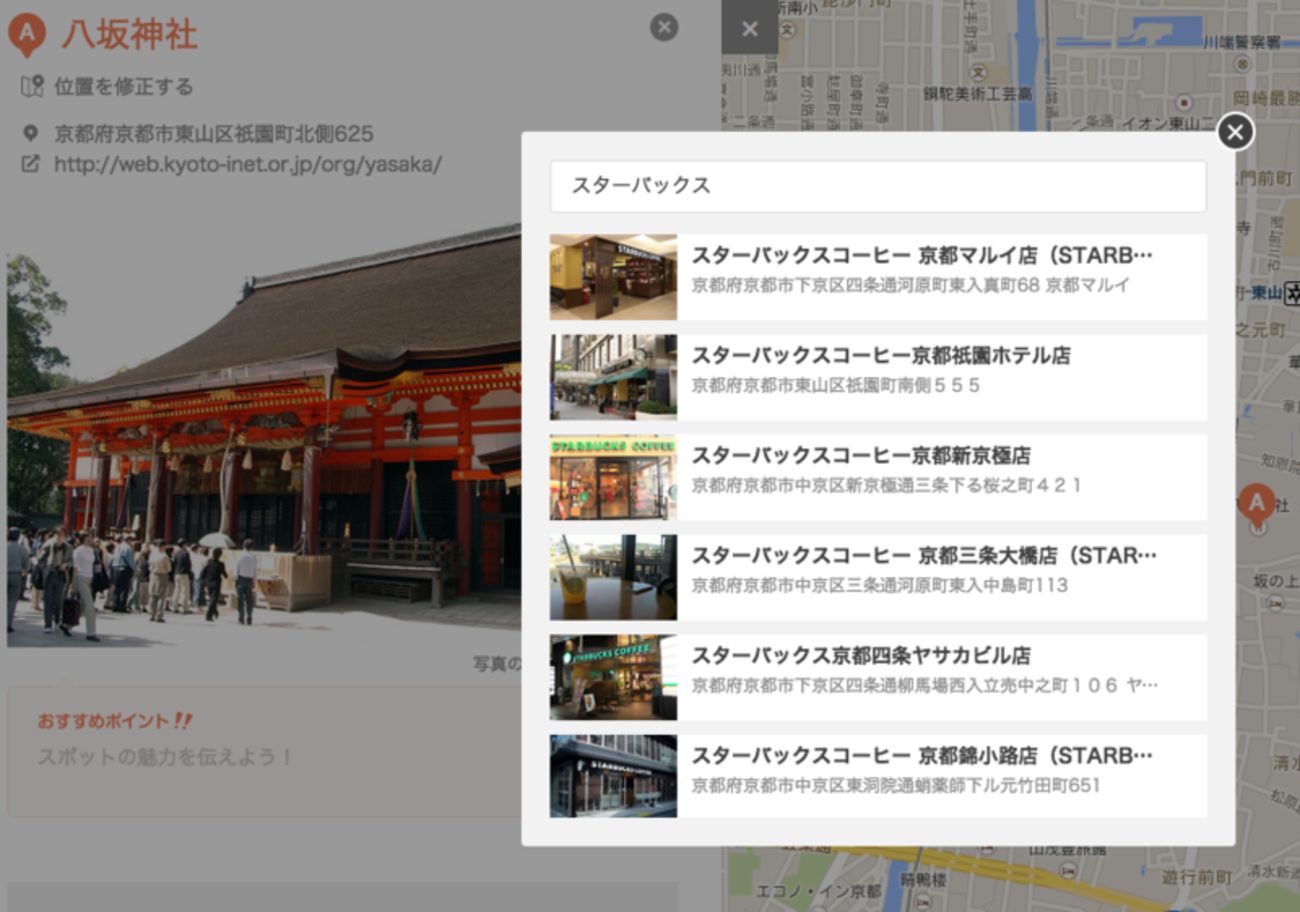Click the 八坂神社 spot title
The height and width of the screenshot is (912, 1300).
coord(129,35)
